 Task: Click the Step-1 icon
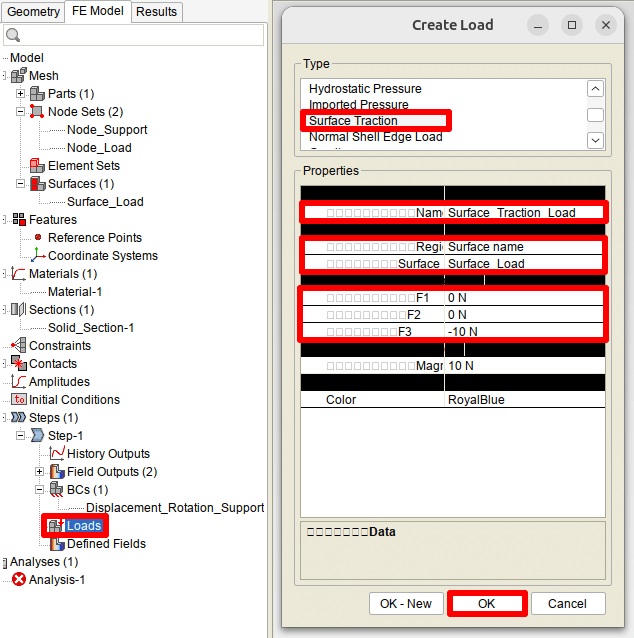37,435
